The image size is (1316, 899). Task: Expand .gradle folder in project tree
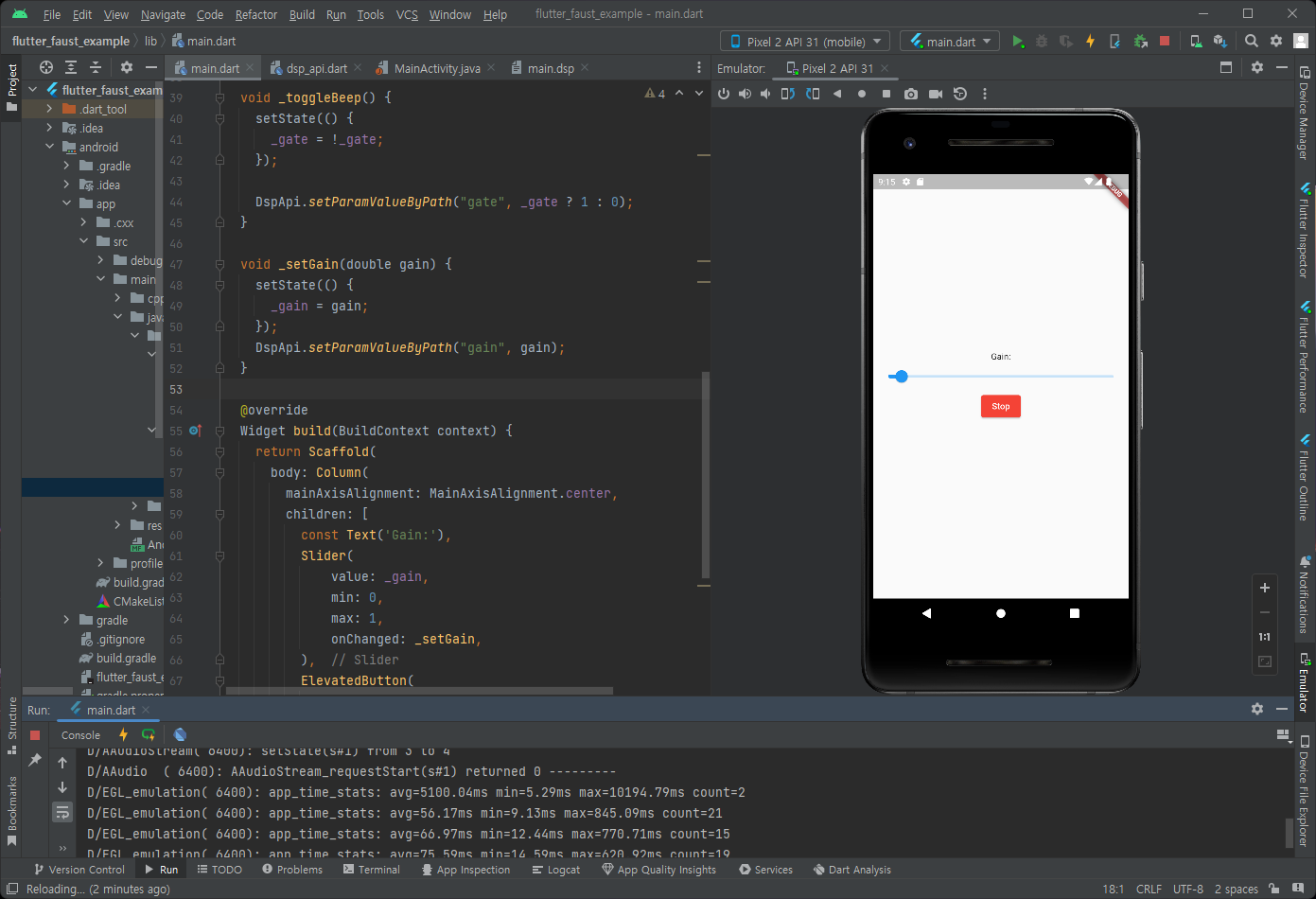66,166
